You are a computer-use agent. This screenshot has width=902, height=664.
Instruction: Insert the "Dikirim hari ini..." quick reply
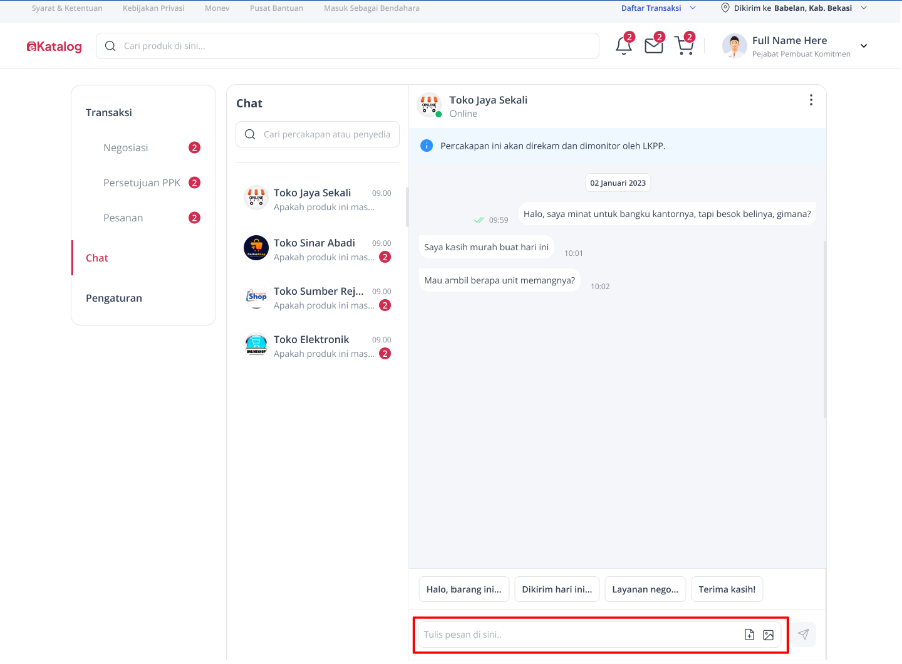click(x=556, y=589)
